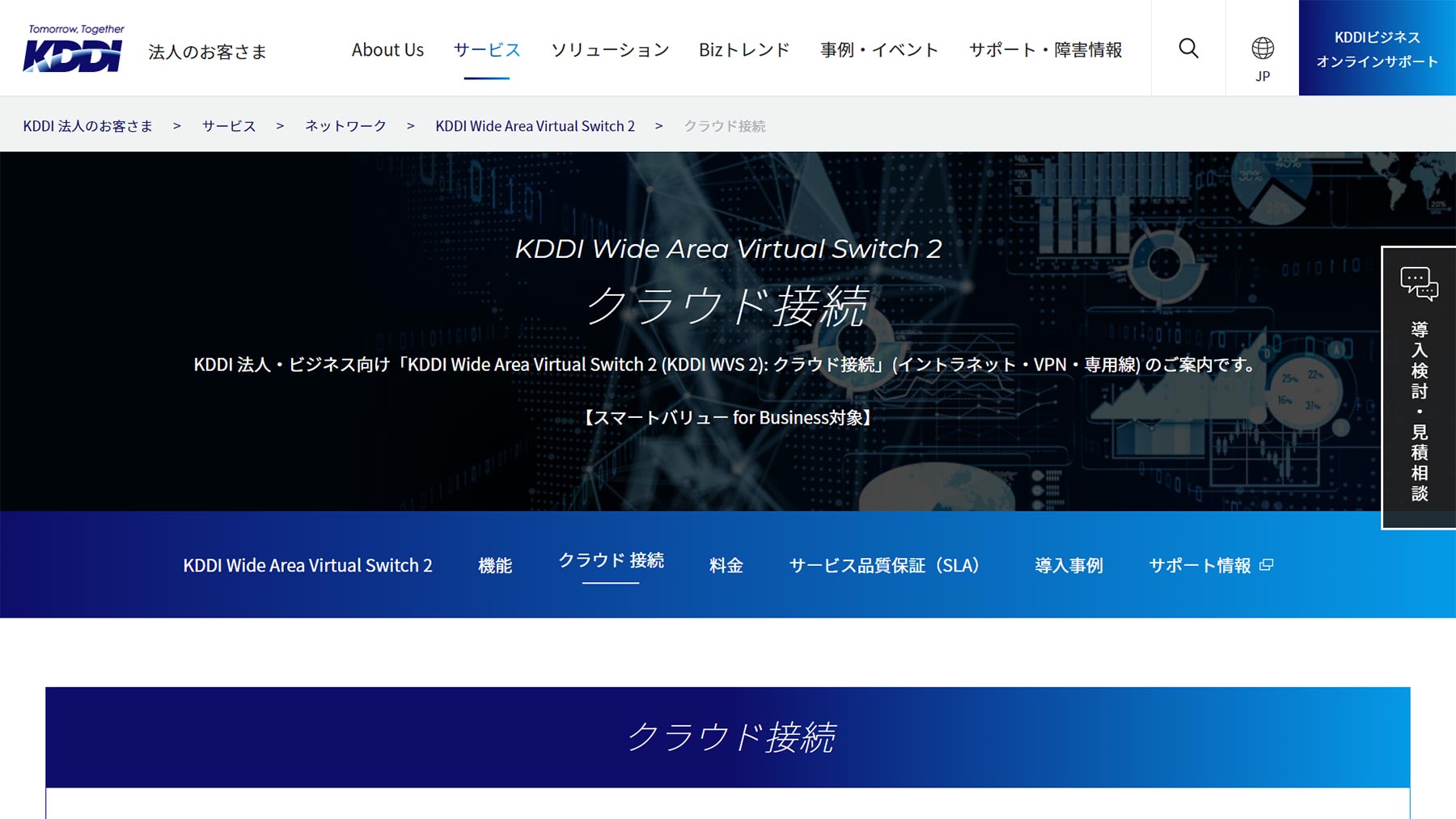Go to サービス breadcrumb link
The width and height of the screenshot is (1456, 819).
pos(229,126)
